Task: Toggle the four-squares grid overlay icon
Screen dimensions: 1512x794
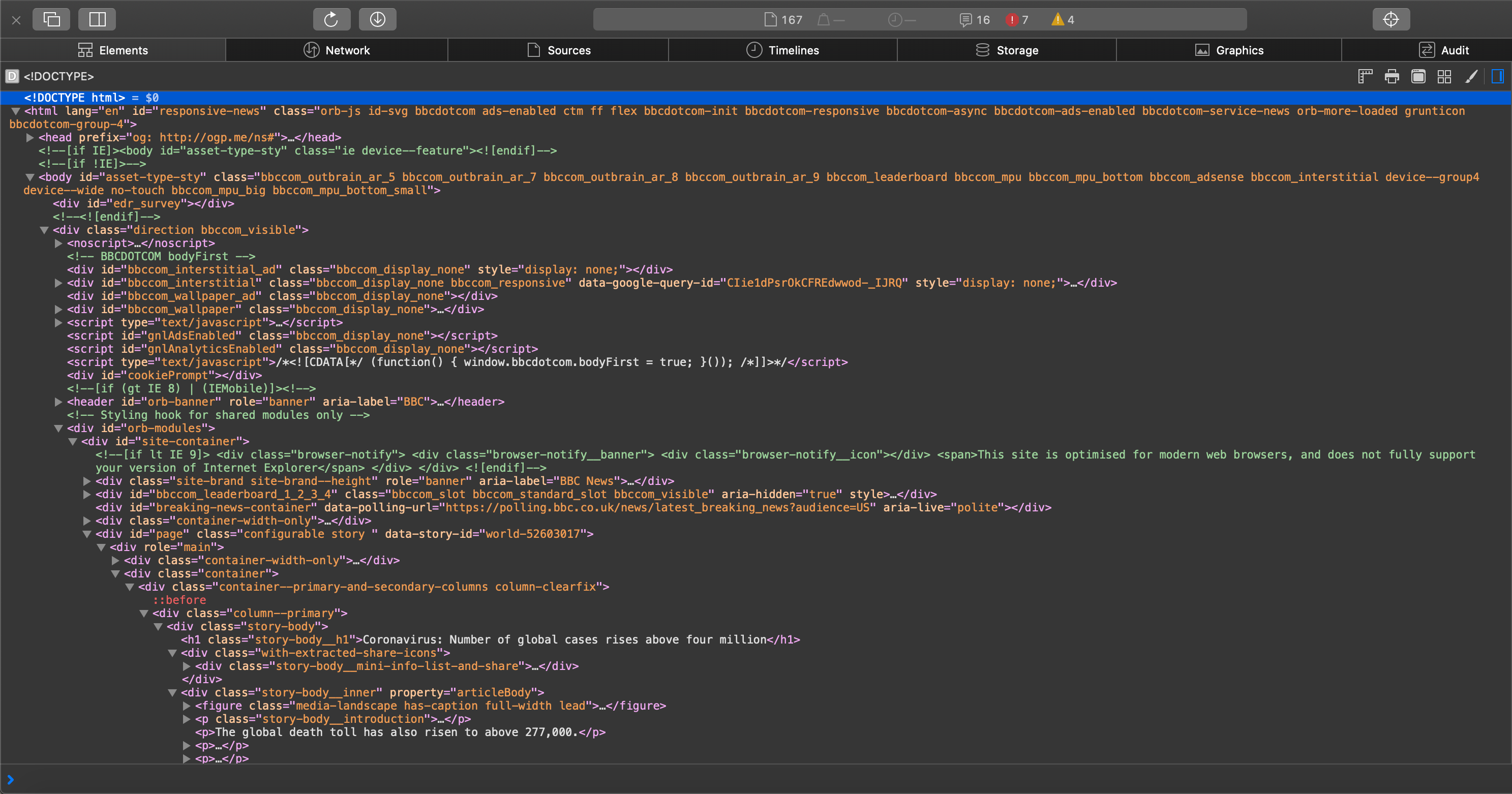Action: point(1444,76)
